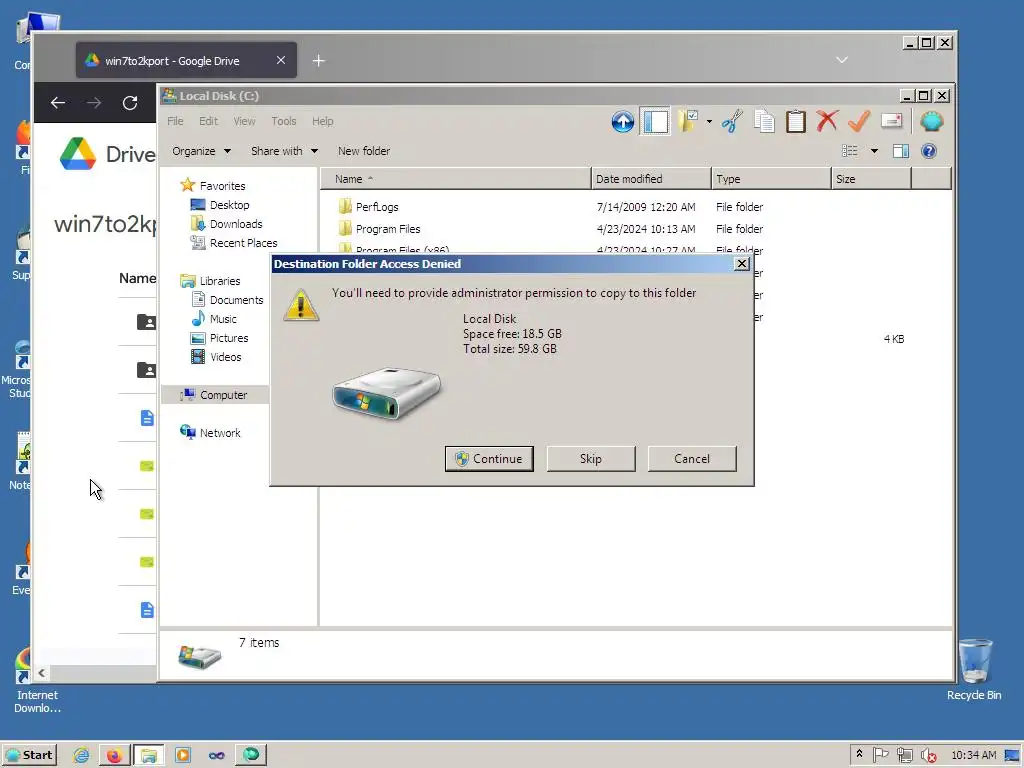Open Internet Explorer from taskbar
Viewport: 1024px width, 768px height.
coord(82,755)
